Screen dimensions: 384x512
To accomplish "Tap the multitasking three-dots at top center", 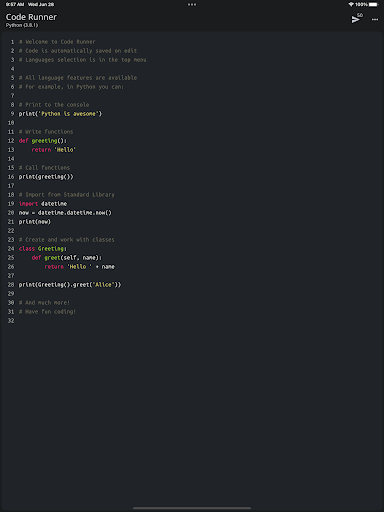I will tap(192, 4).
